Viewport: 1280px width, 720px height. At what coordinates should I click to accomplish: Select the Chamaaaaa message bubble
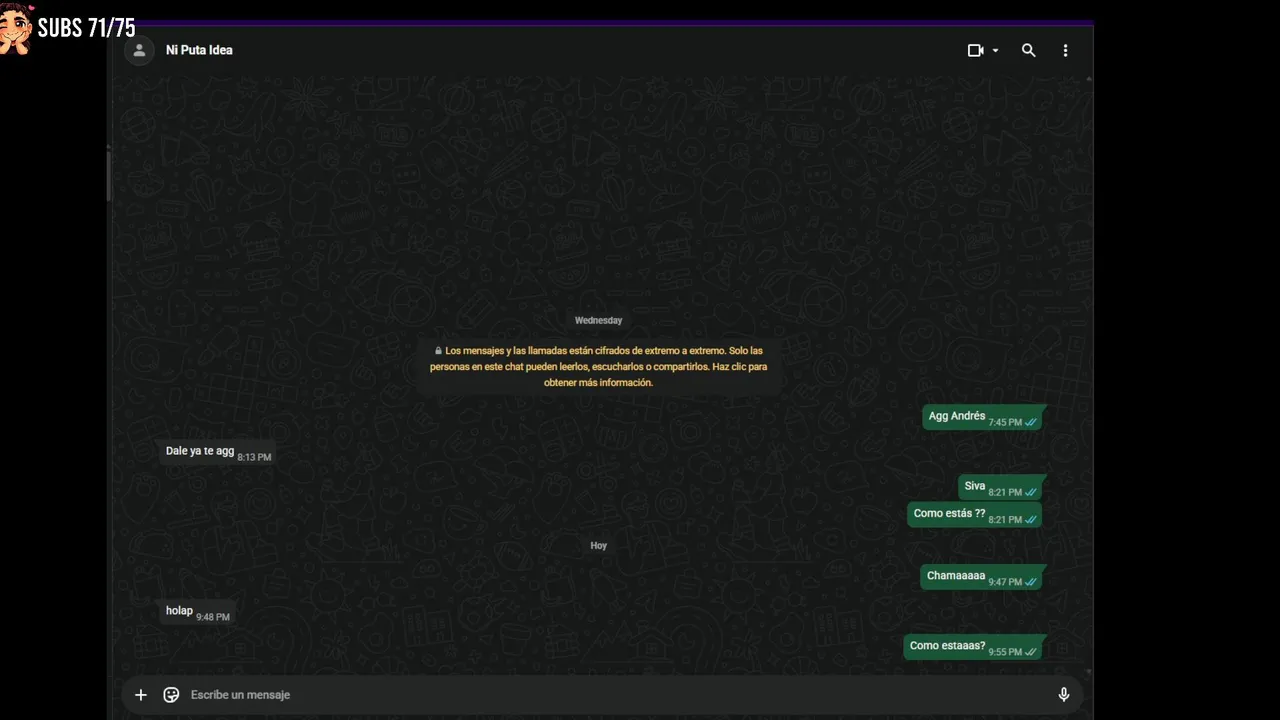click(982, 578)
